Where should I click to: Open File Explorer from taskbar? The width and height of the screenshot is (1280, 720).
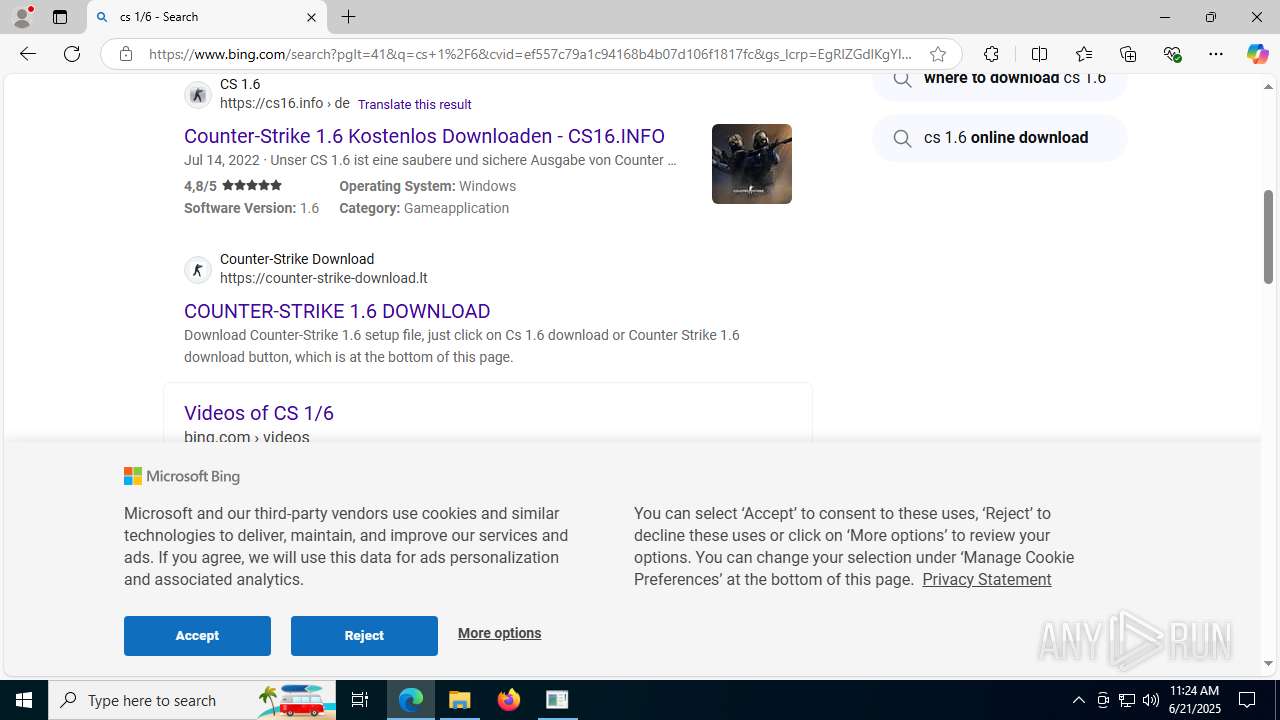coord(460,700)
